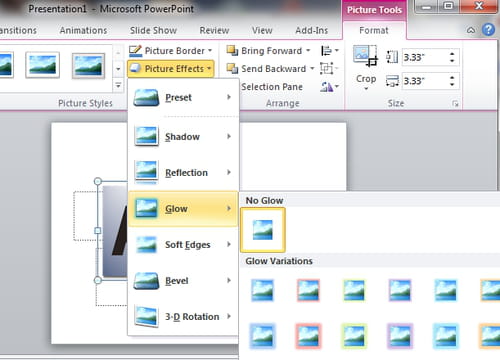Open the Selection Pane
Image resolution: width=500 pixels, height=360 pixels.
pyautogui.click(x=272, y=87)
